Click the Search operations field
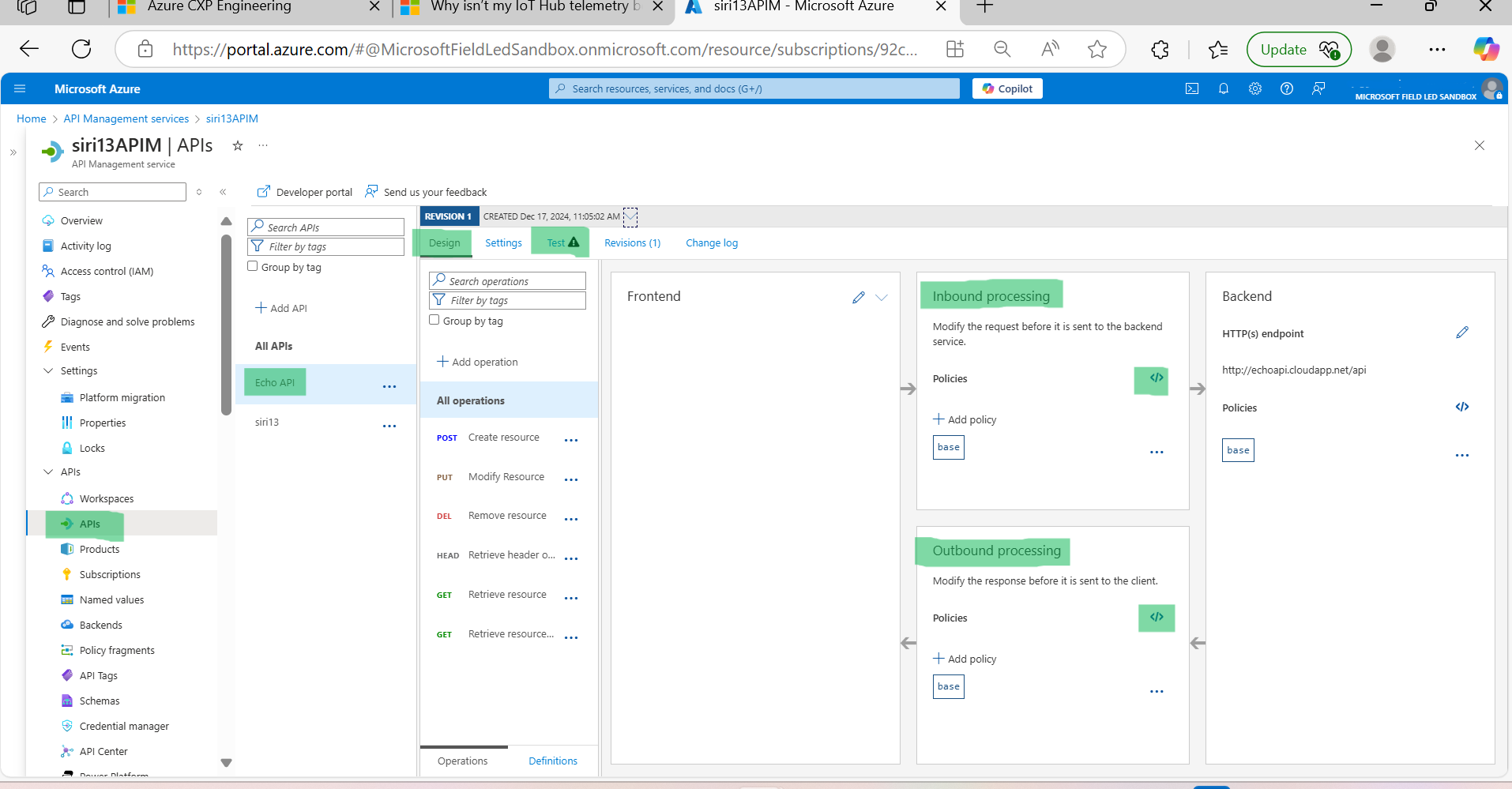Viewport: 1512px width, 789px height. tap(508, 280)
